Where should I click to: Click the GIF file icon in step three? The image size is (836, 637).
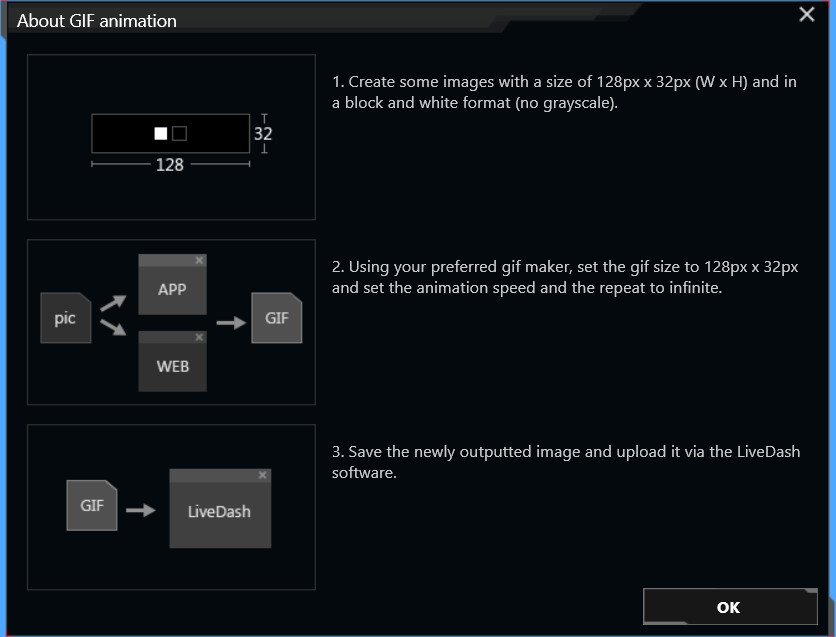pos(92,505)
